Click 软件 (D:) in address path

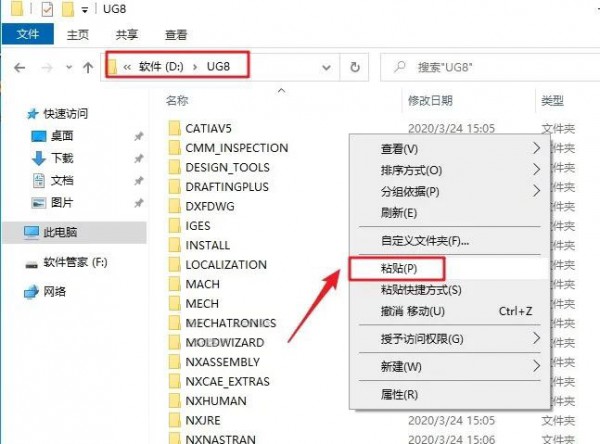pyautogui.click(x=161, y=67)
